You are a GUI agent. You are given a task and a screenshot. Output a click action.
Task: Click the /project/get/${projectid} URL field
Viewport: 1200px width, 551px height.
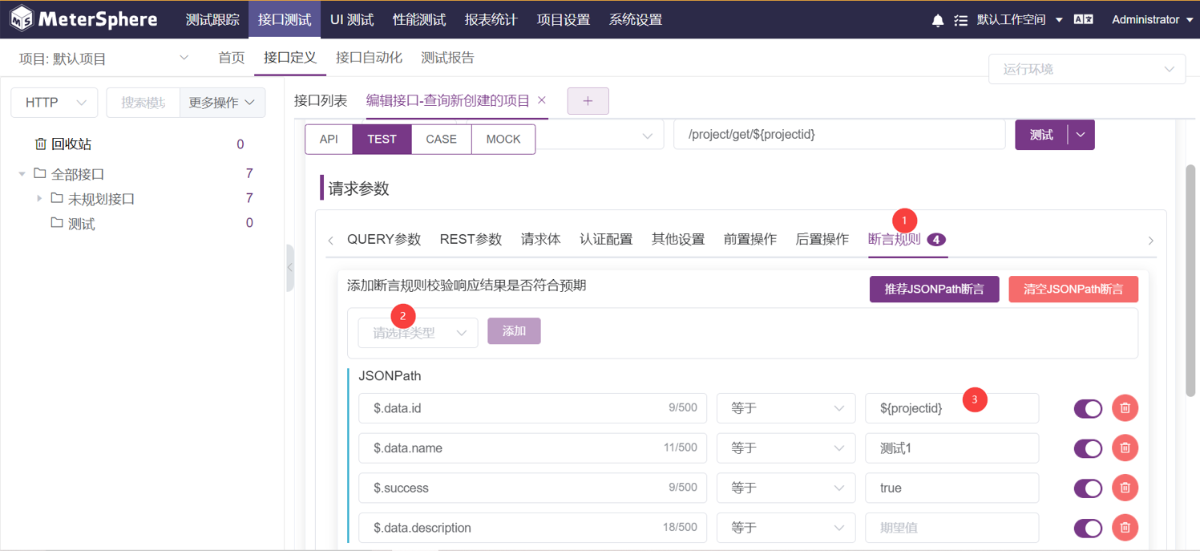[x=839, y=134]
